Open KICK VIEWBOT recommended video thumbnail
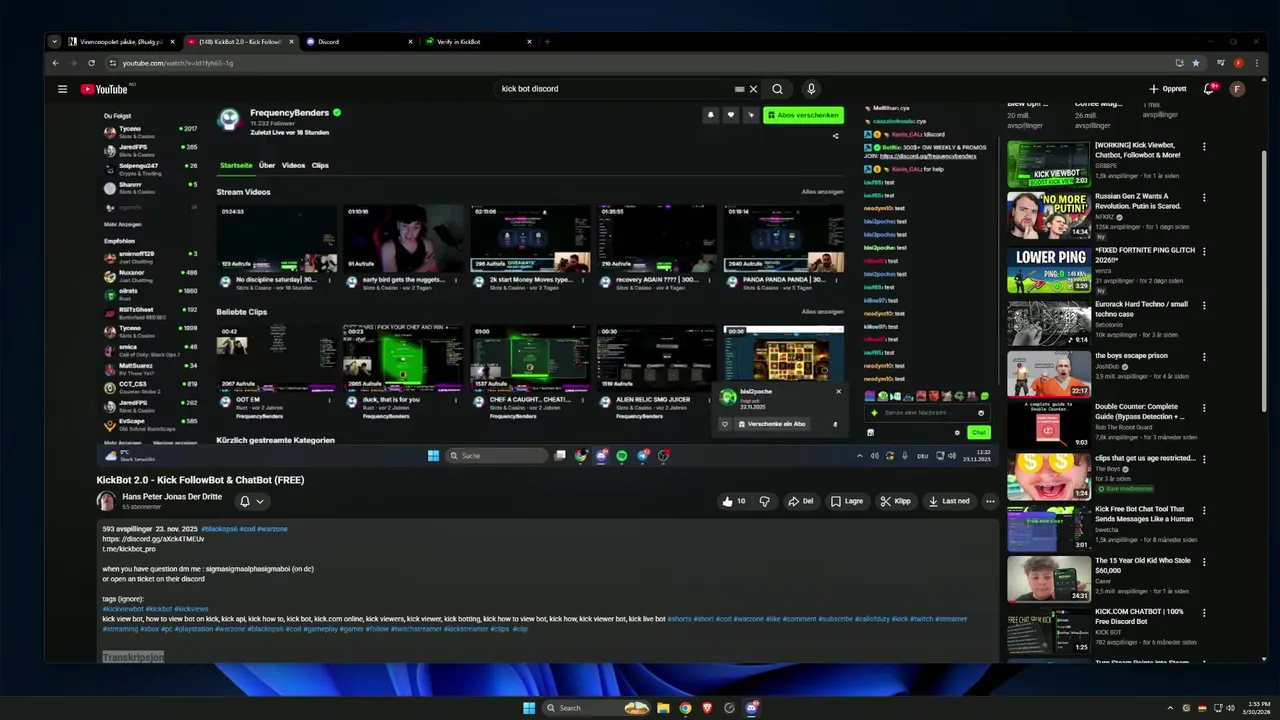 coord(1048,164)
